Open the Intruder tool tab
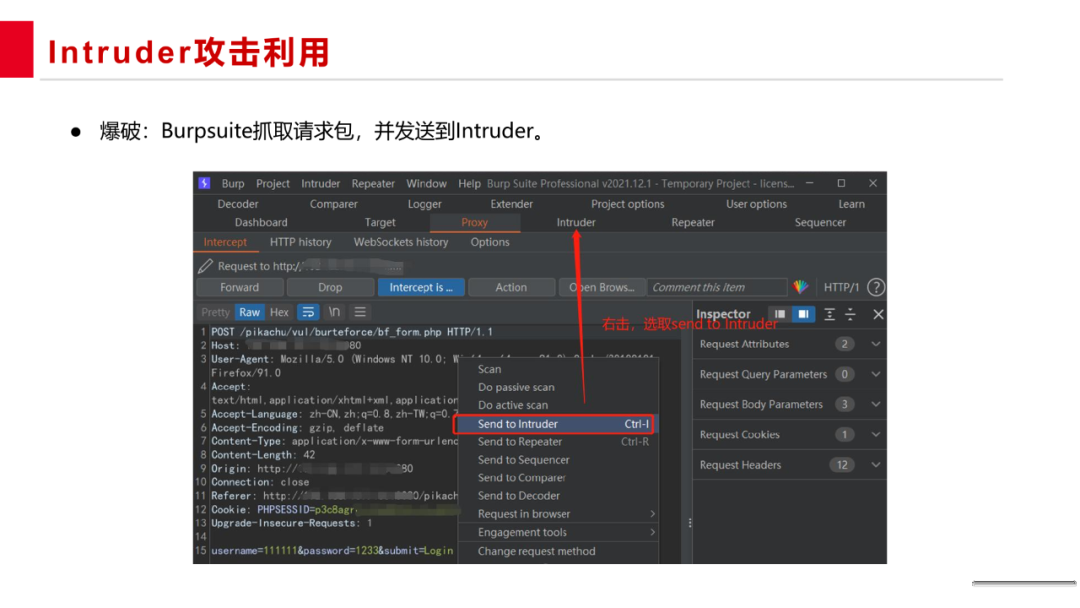Viewport: 1080px width, 608px height. [576, 222]
